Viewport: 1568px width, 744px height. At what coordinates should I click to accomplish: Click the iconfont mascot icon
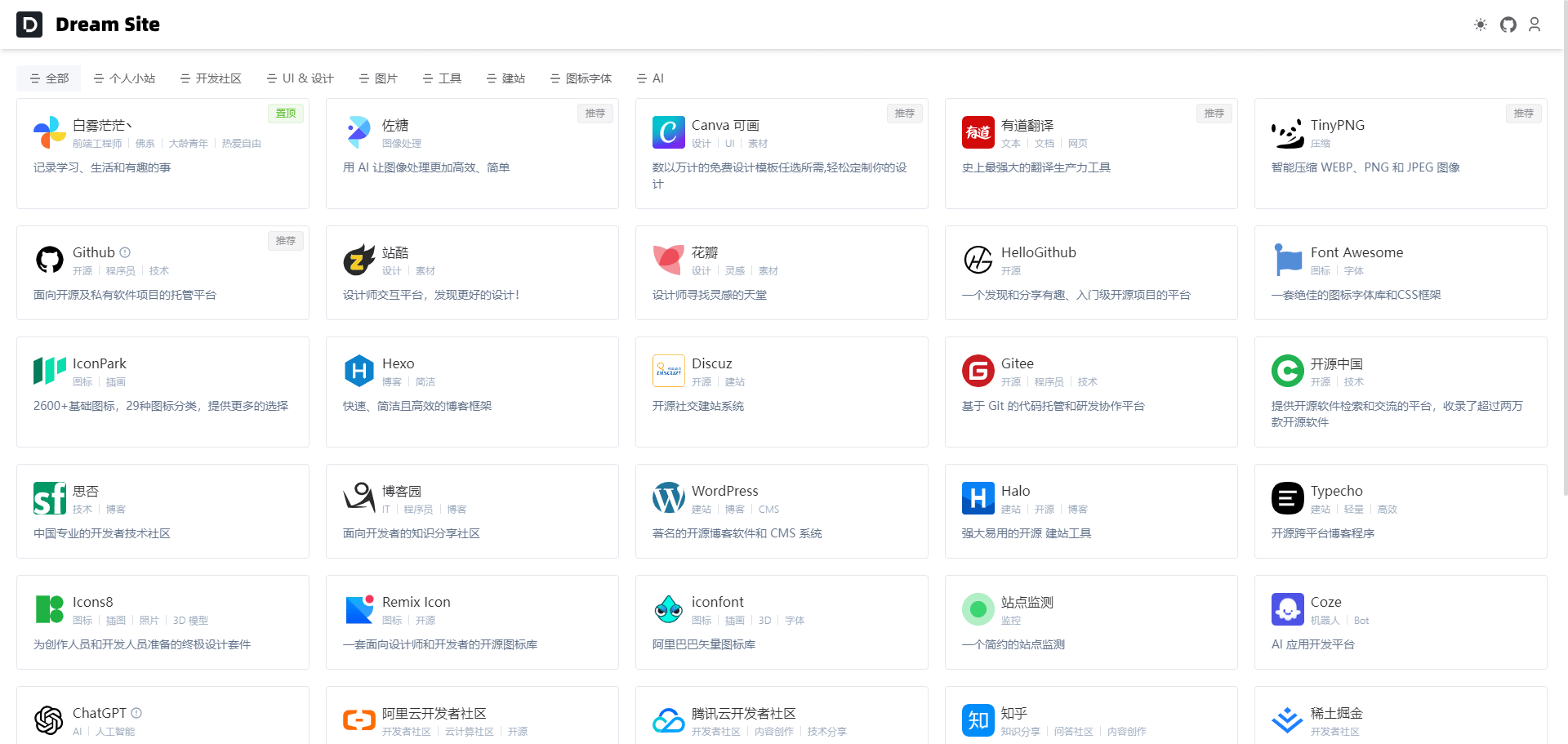[669, 609]
